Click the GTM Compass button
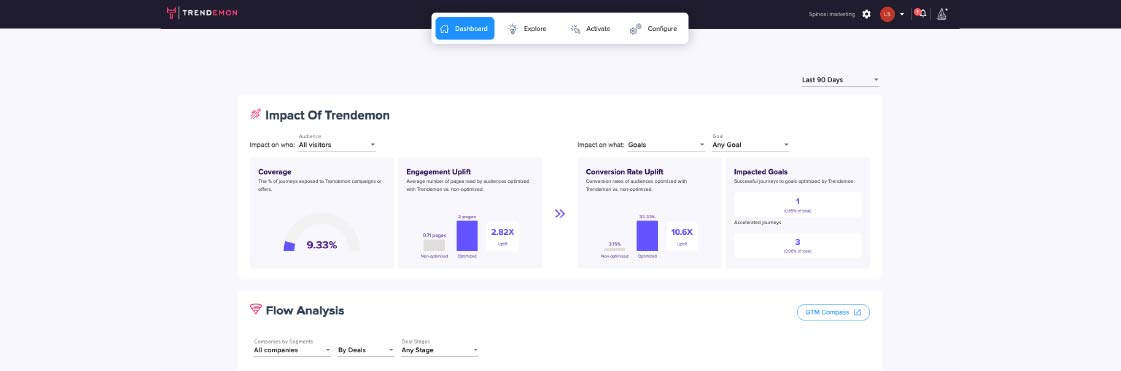The height and width of the screenshot is (371, 1121). (x=833, y=312)
